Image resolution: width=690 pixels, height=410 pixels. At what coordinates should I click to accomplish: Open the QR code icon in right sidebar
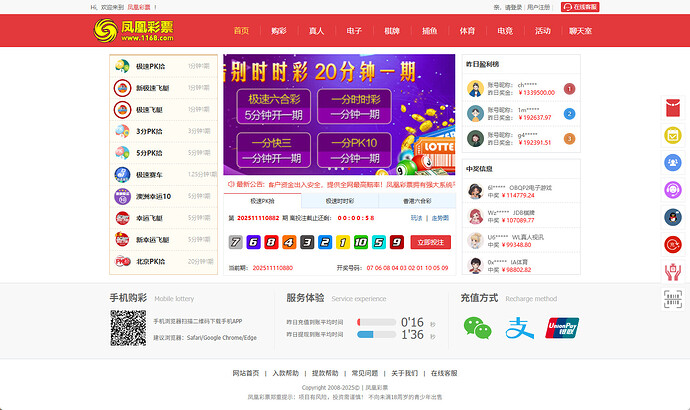point(672,298)
